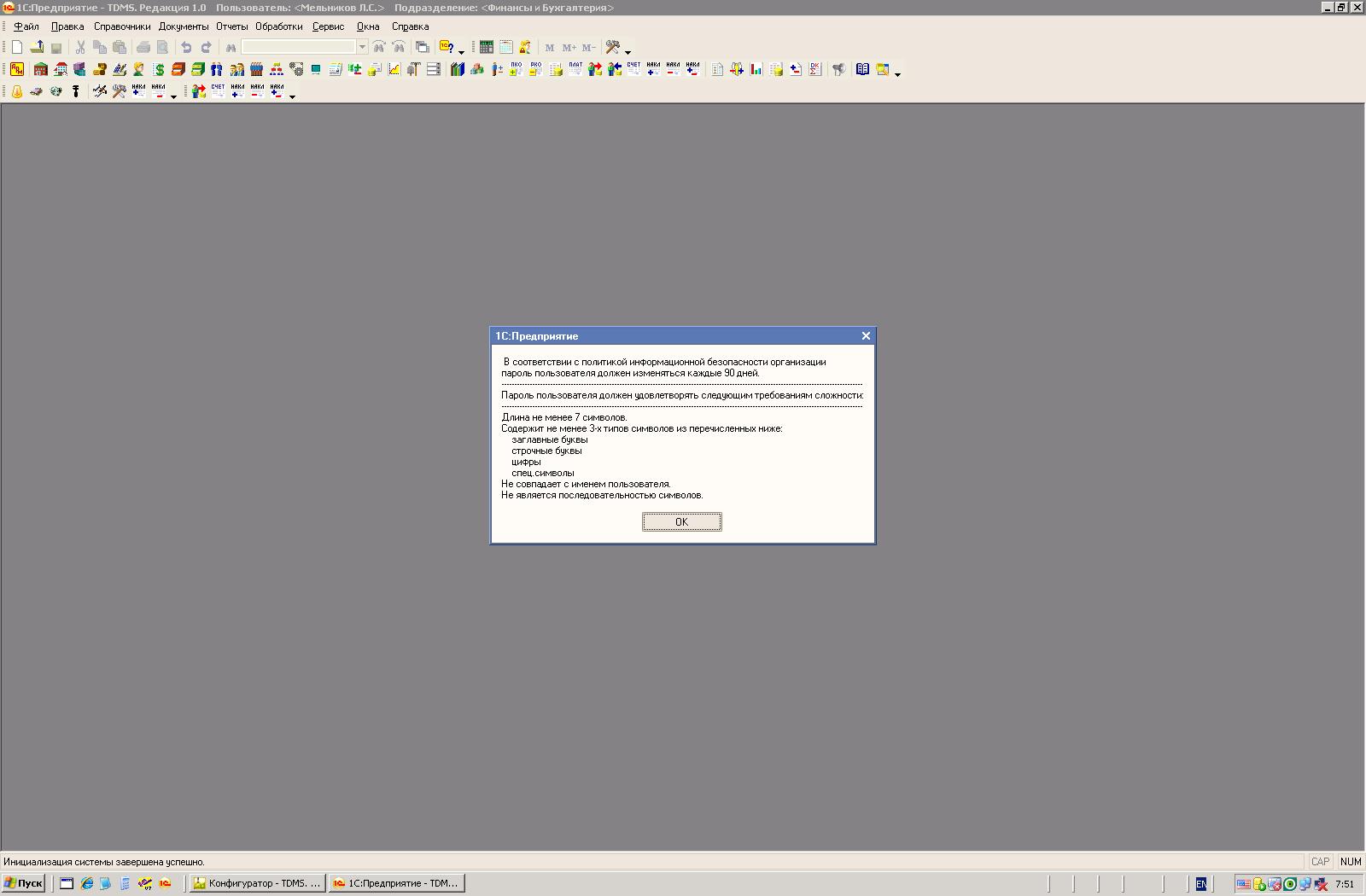Open the Обработки menu
The image size is (1366, 896).
tap(279, 26)
